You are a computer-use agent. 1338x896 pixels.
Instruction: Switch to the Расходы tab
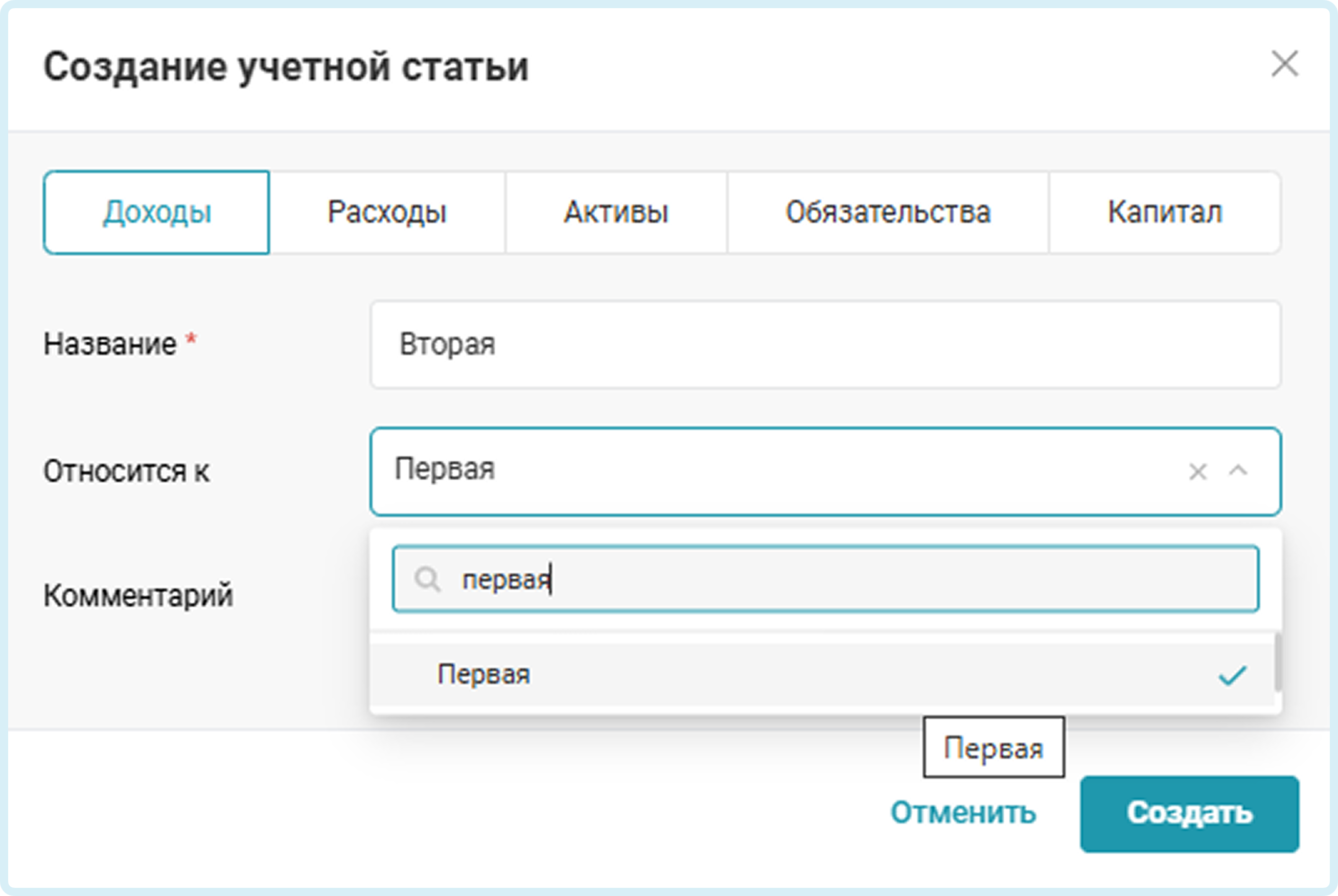pos(387,212)
